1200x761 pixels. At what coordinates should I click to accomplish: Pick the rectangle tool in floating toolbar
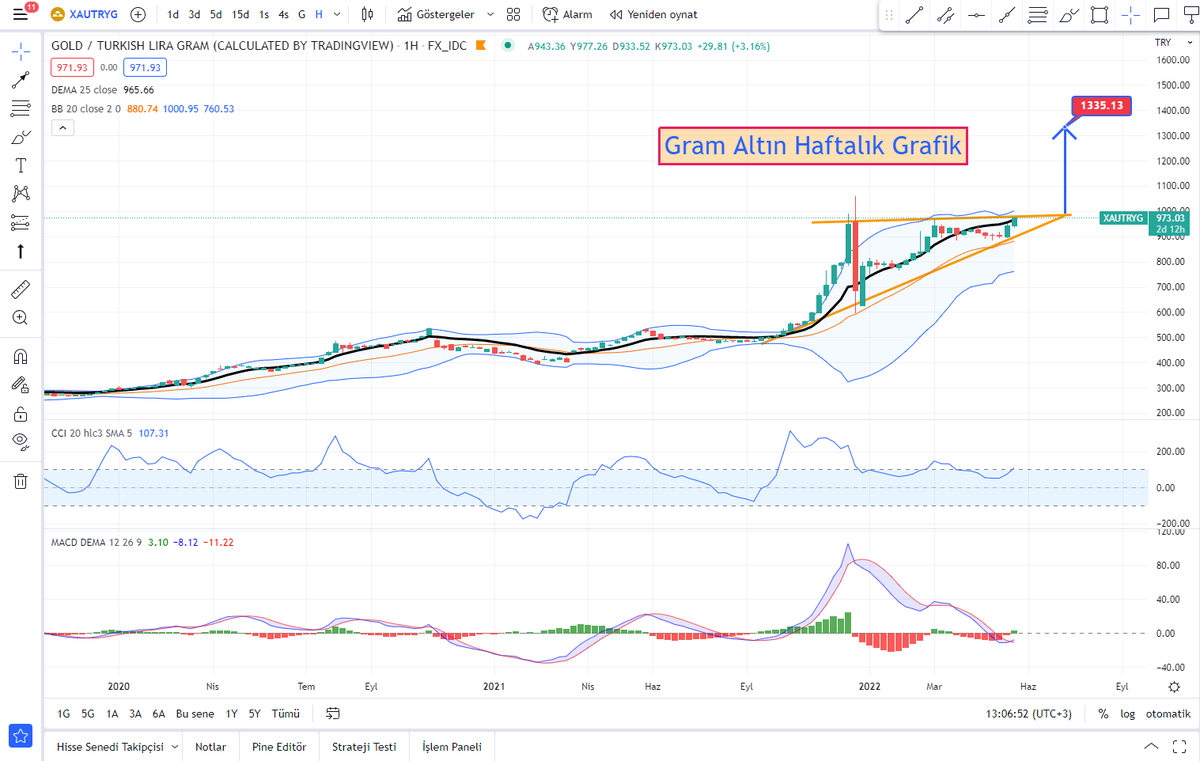click(1100, 15)
